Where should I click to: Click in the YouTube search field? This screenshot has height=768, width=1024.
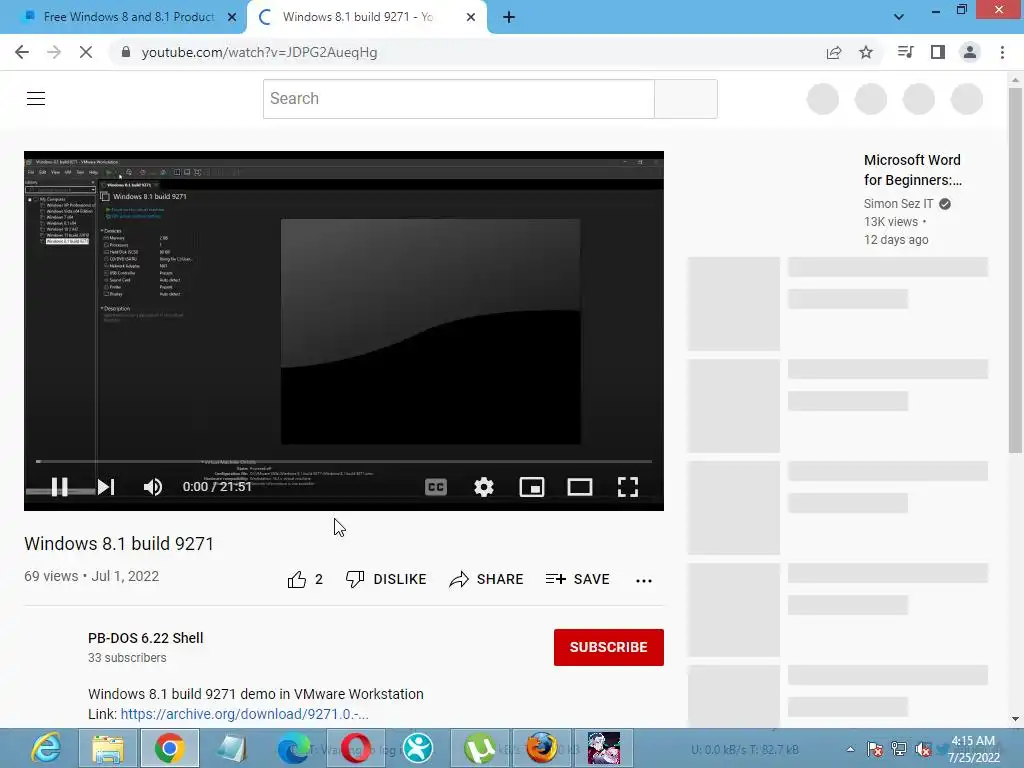(458, 99)
